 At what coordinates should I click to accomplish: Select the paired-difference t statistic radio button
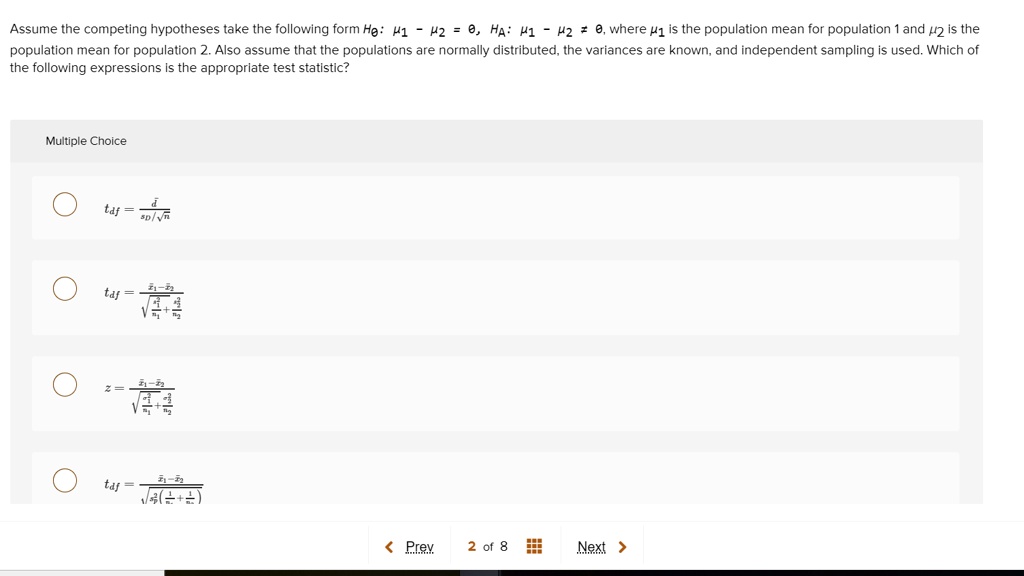click(65, 204)
